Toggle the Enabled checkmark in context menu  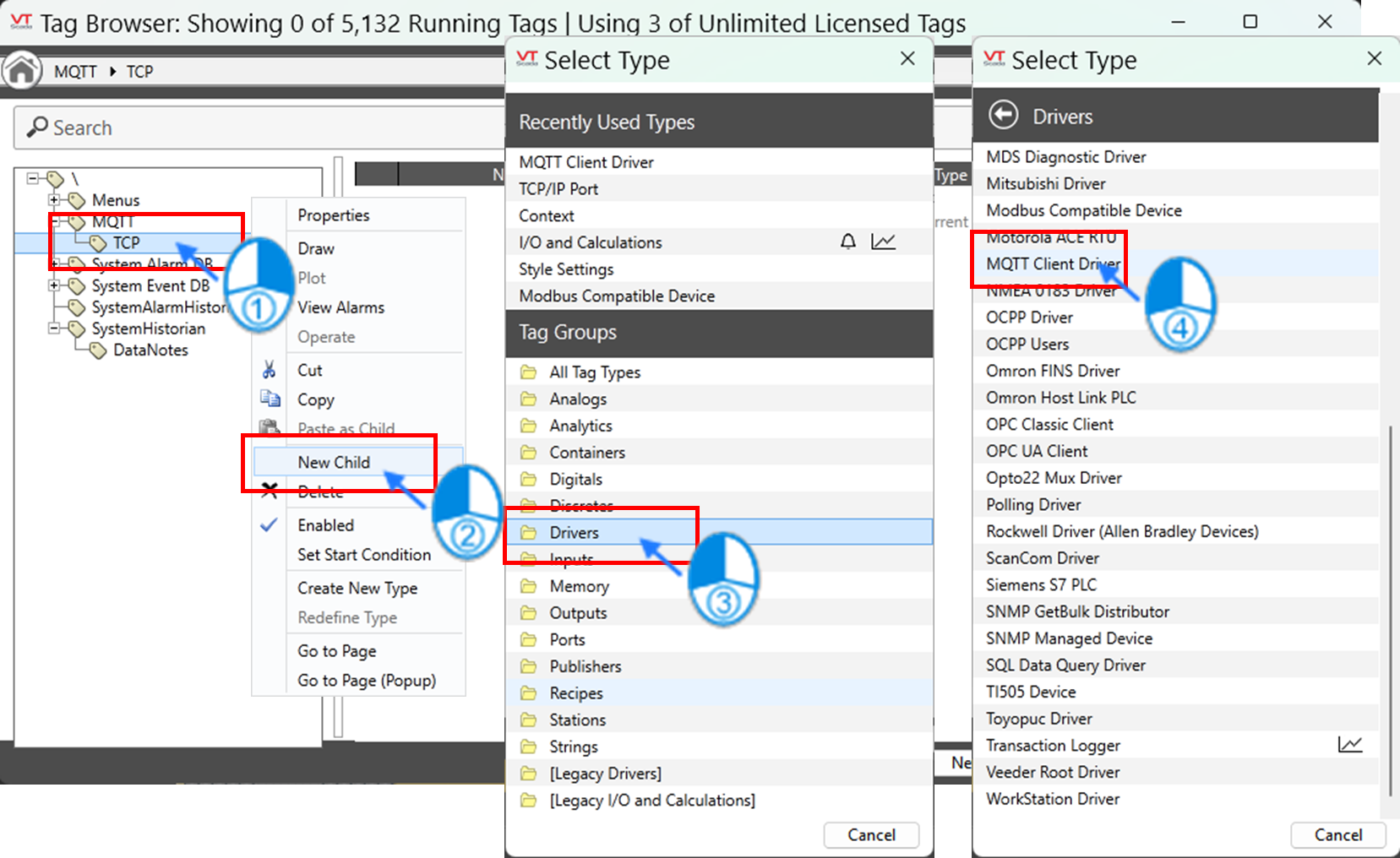pyautogui.click(x=269, y=524)
